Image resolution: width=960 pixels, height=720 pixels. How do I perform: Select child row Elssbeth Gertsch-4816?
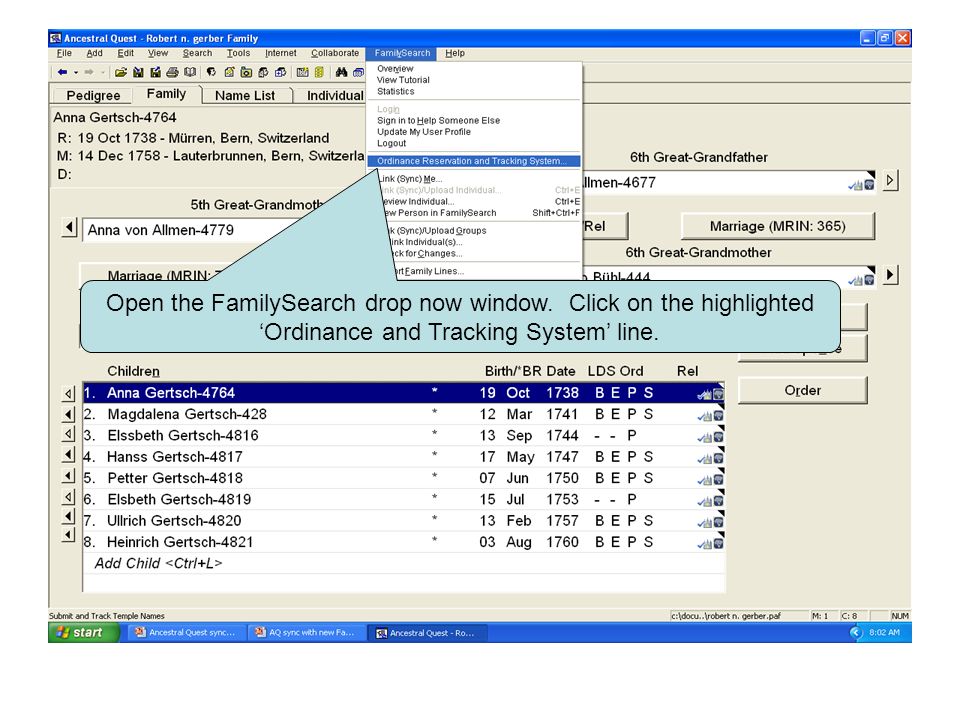click(x=403, y=435)
